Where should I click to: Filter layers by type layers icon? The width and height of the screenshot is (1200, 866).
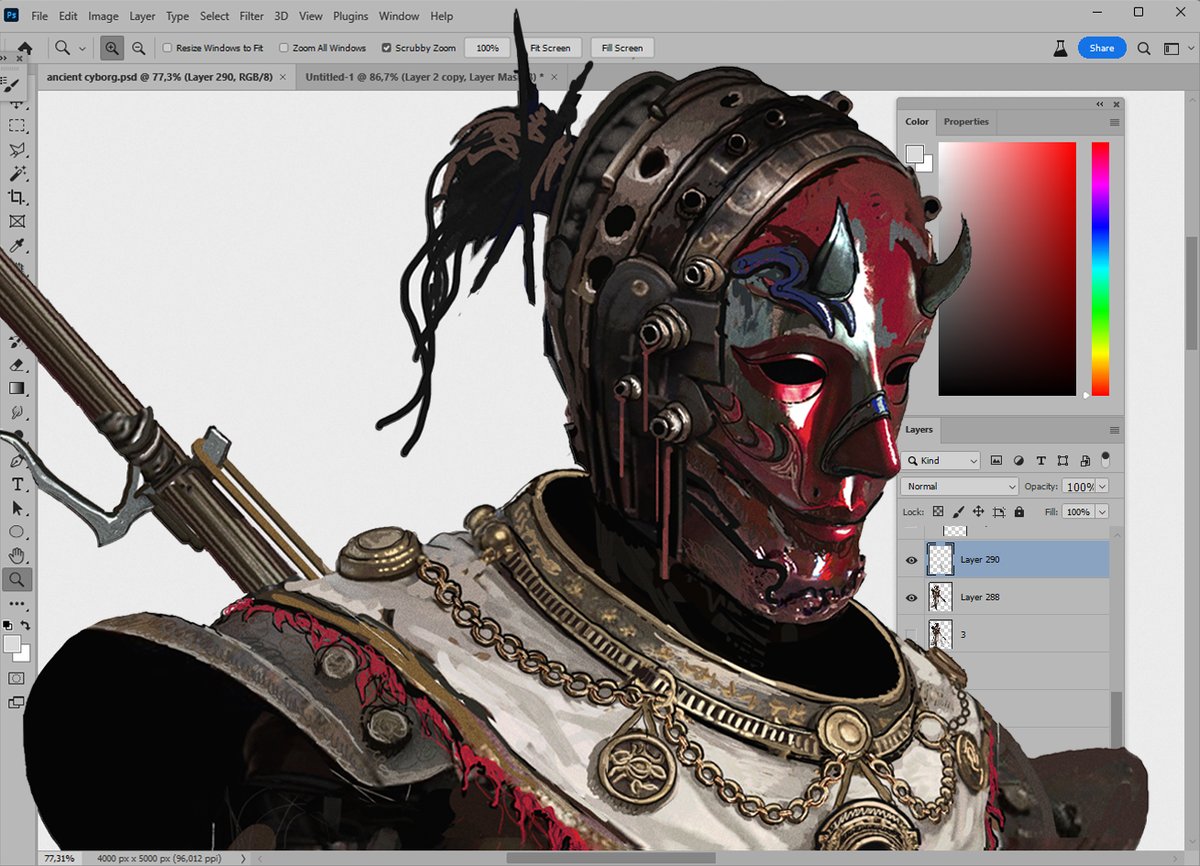1041,461
